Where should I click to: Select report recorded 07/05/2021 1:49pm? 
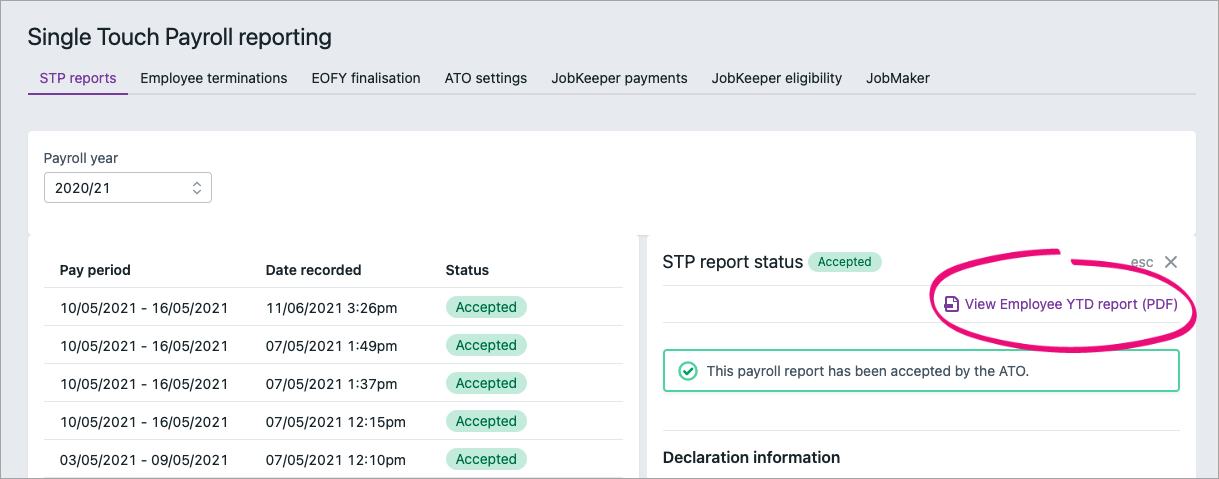click(x=331, y=346)
